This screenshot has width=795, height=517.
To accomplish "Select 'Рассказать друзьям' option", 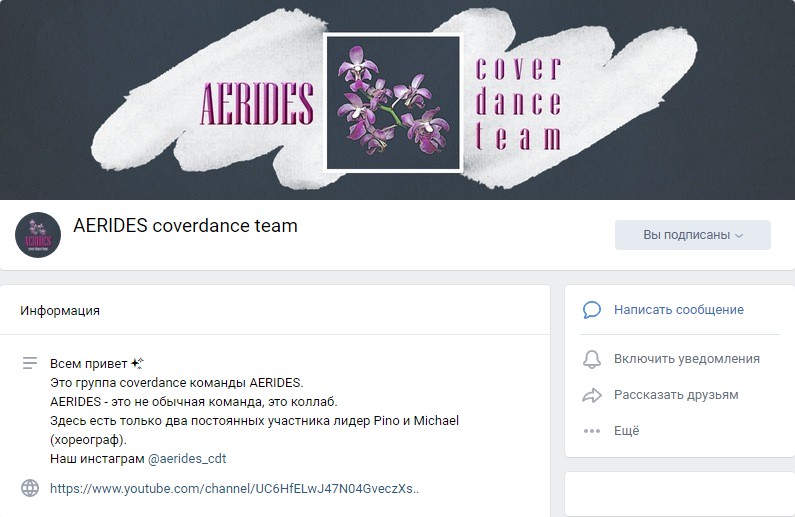I will 676,395.
